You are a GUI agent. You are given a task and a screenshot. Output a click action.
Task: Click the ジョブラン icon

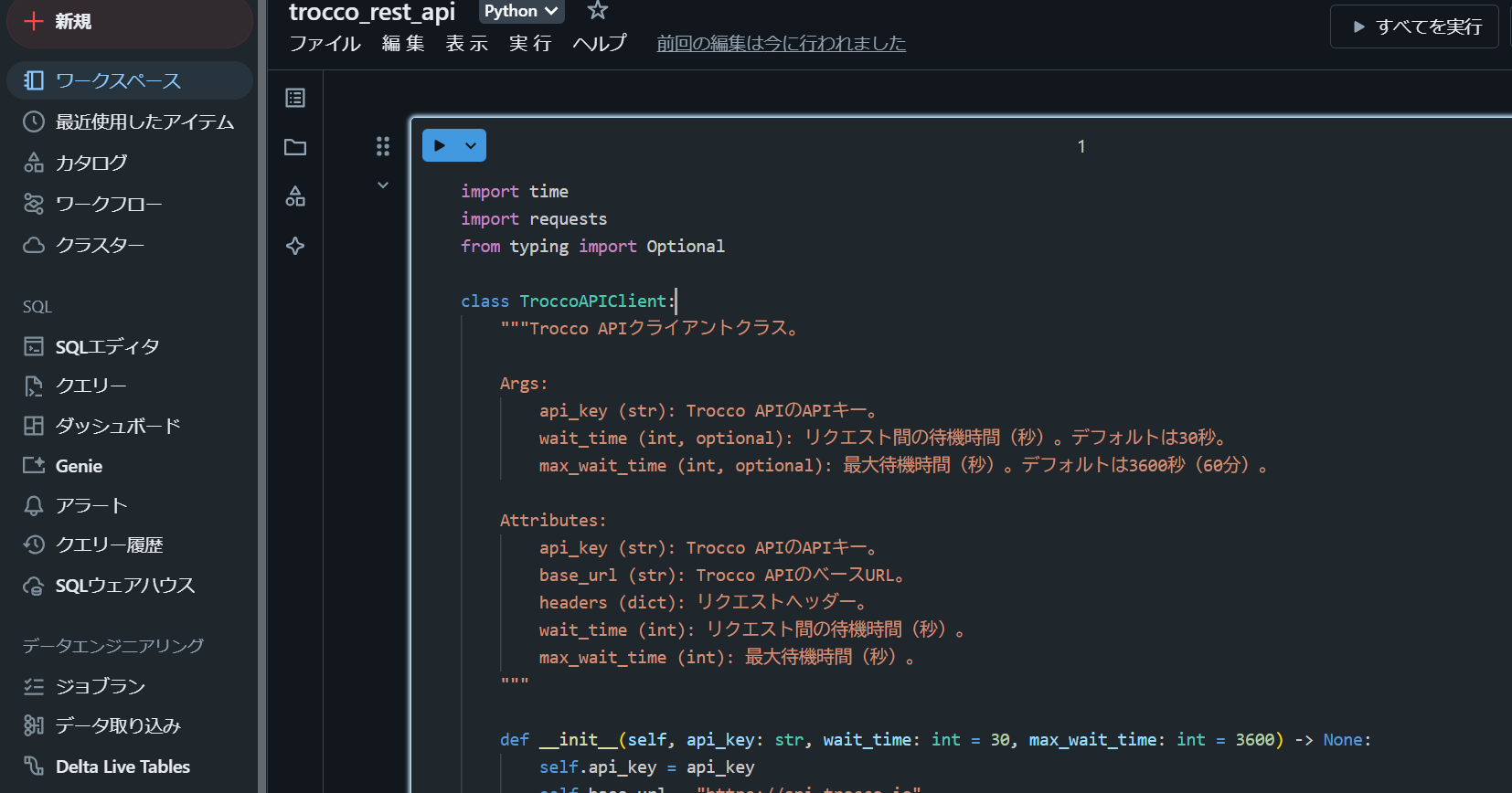point(34,686)
